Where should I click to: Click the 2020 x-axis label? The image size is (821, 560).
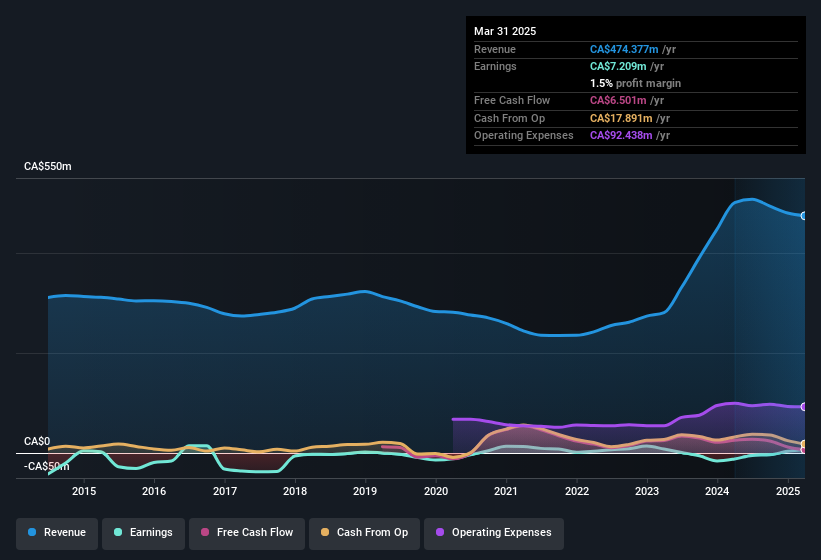tap(436, 491)
